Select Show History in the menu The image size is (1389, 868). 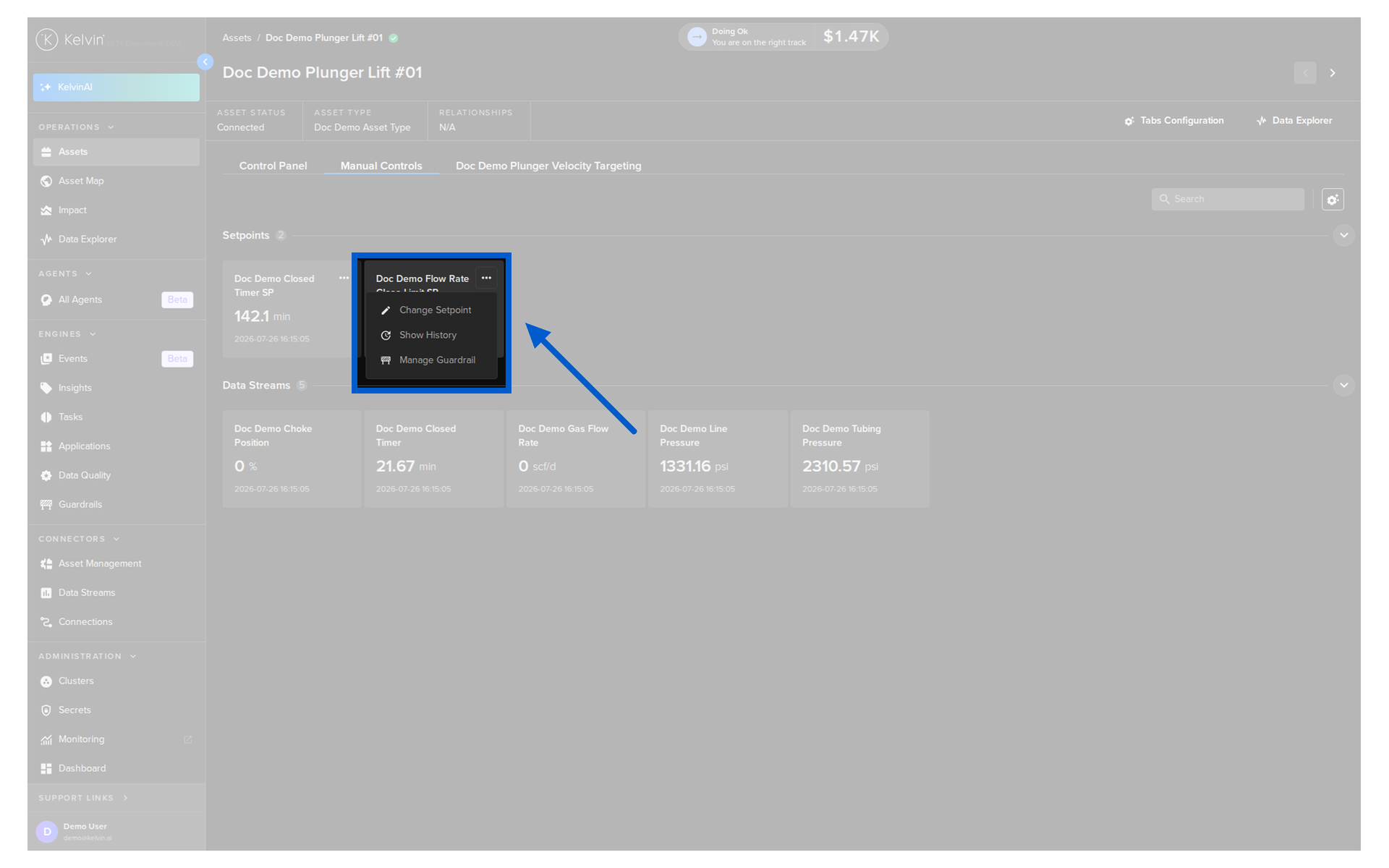point(431,336)
